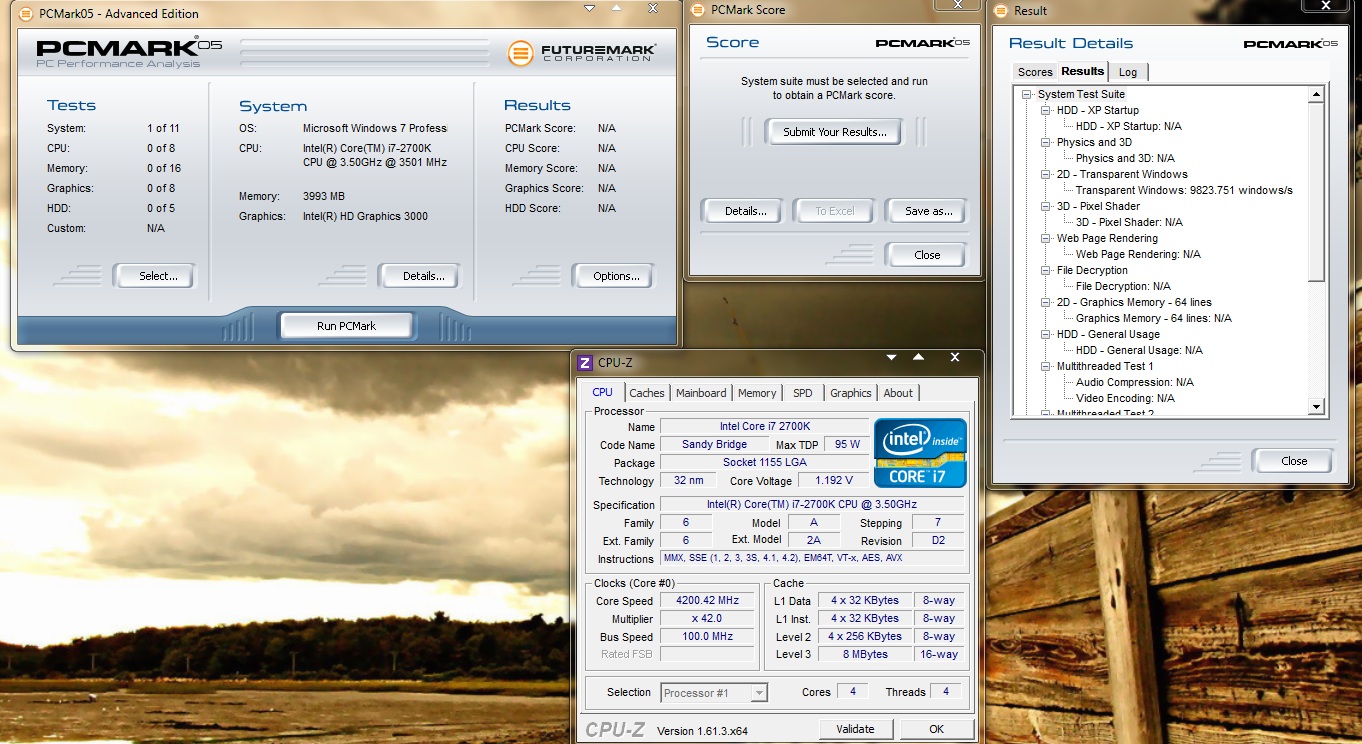This screenshot has height=744, width=1362.
Task: Switch to the Graphics tab in CPU-Z
Action: point(851,393)
